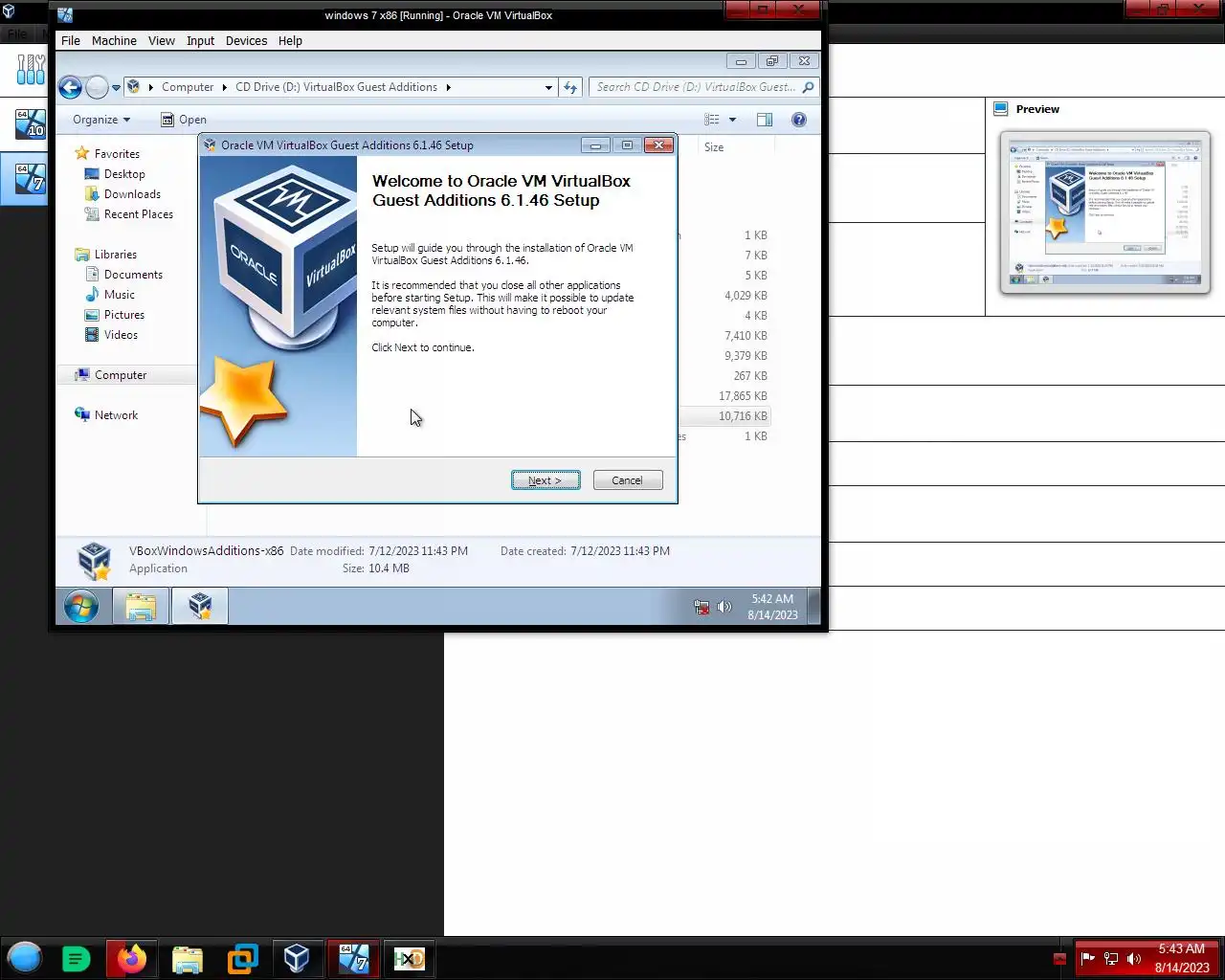Open the View menu
The height and width of the screenshot is (980, 1225).
161,41
